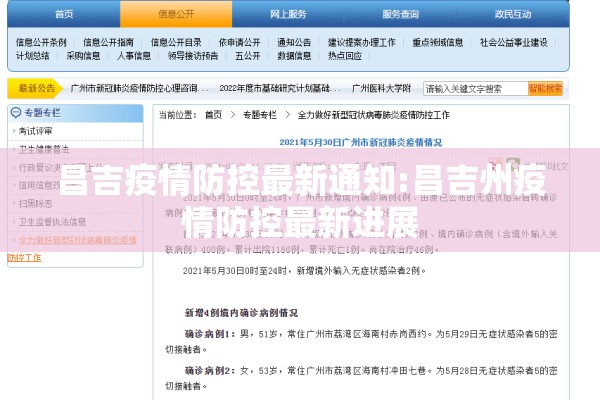
Task: Switch to the 网上服务 tab
Action: (288, 14)
